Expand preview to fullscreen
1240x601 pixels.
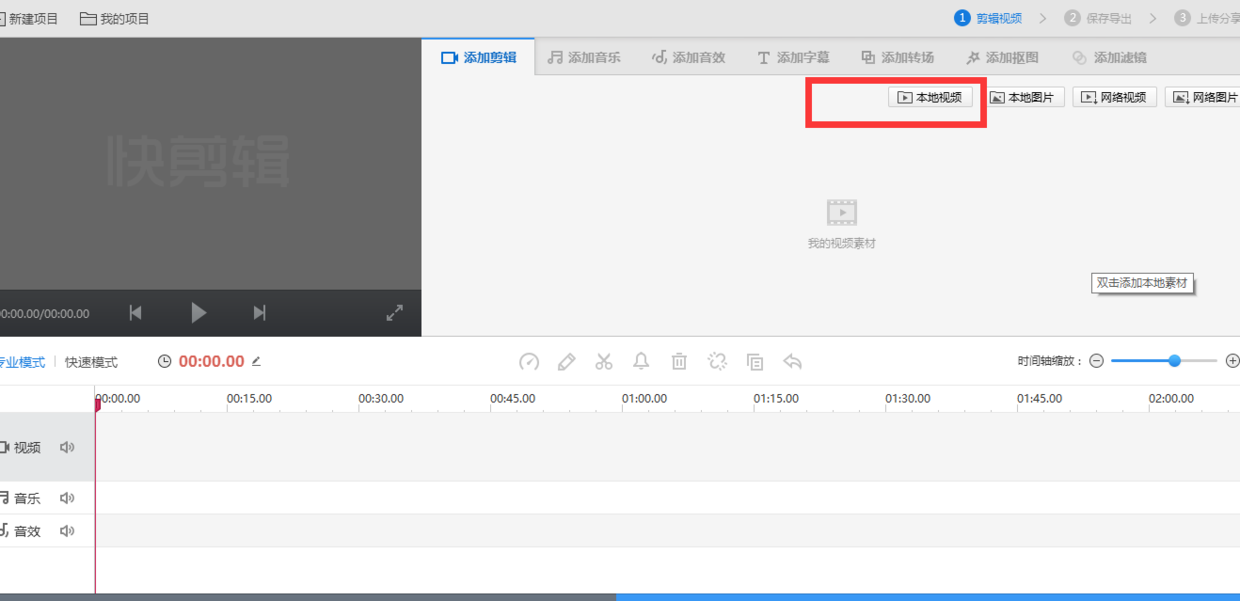tap(395, 313)
